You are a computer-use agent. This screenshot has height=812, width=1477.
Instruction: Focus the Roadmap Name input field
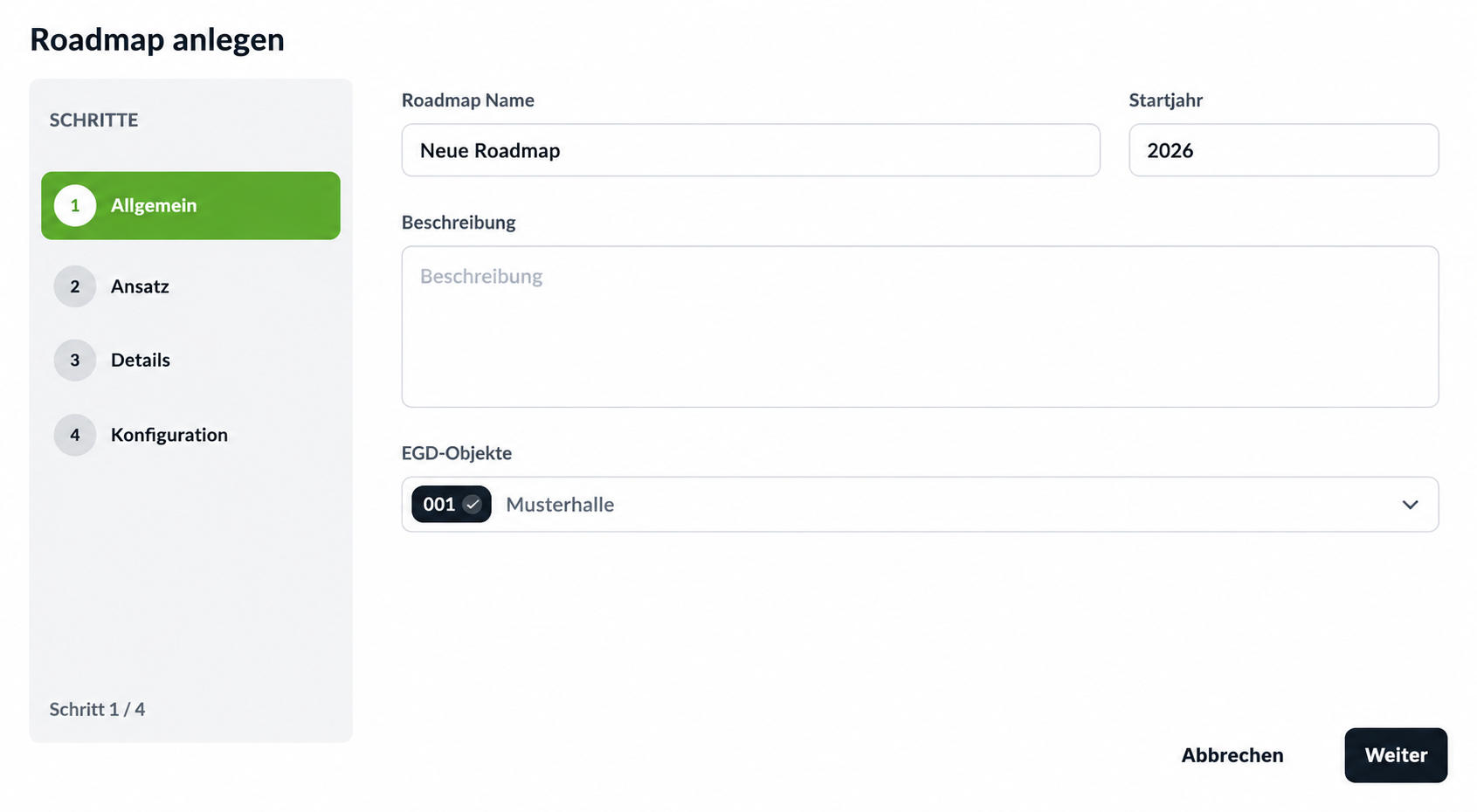coord(751,150)
